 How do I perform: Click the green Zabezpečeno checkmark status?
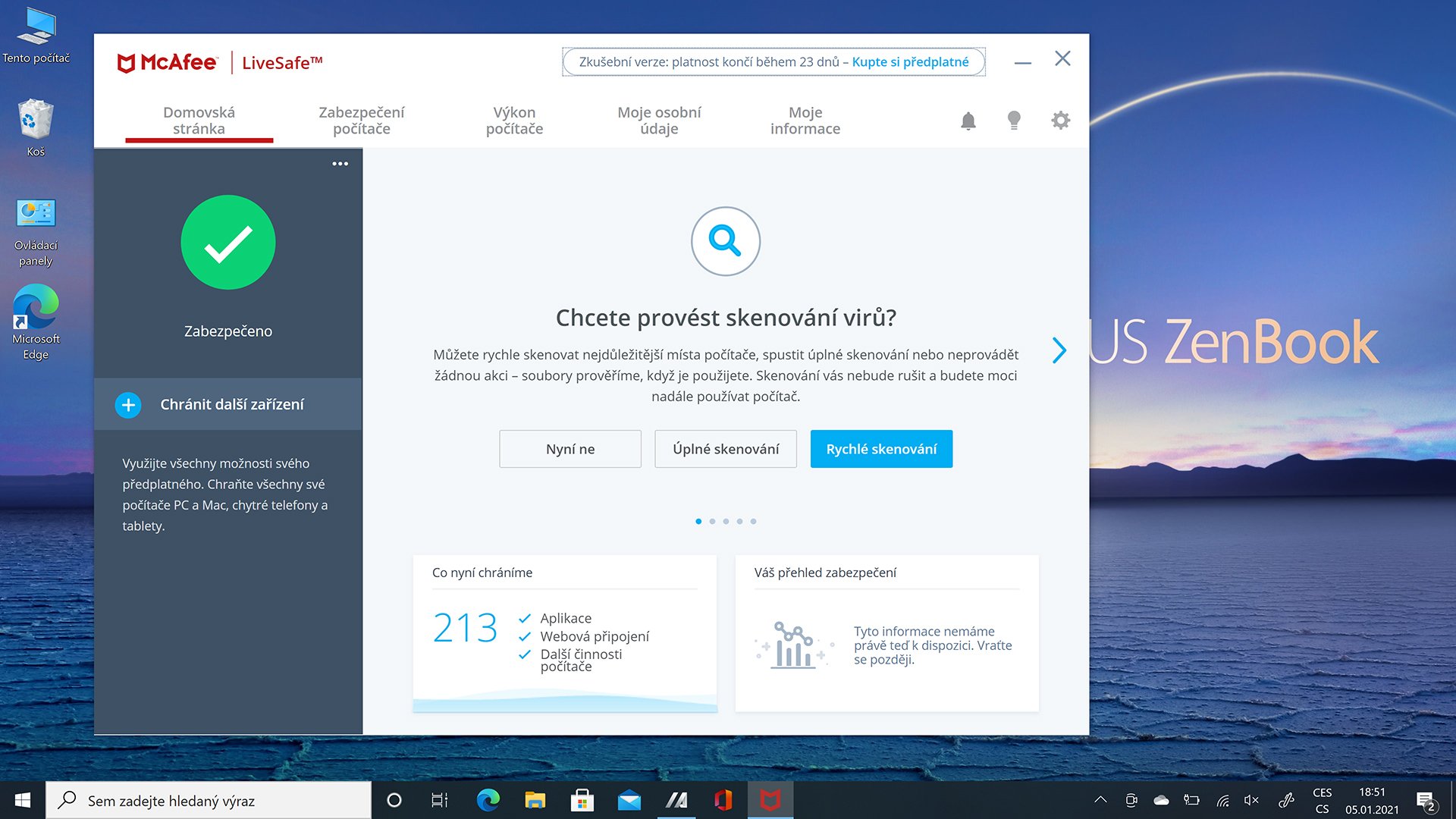pos(228,243)
